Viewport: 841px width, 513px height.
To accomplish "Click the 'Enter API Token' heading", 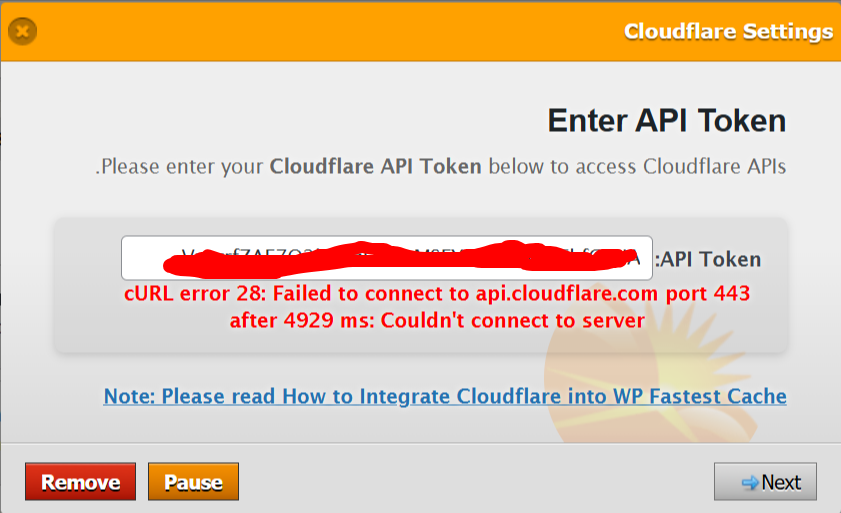I will [666, 121].
